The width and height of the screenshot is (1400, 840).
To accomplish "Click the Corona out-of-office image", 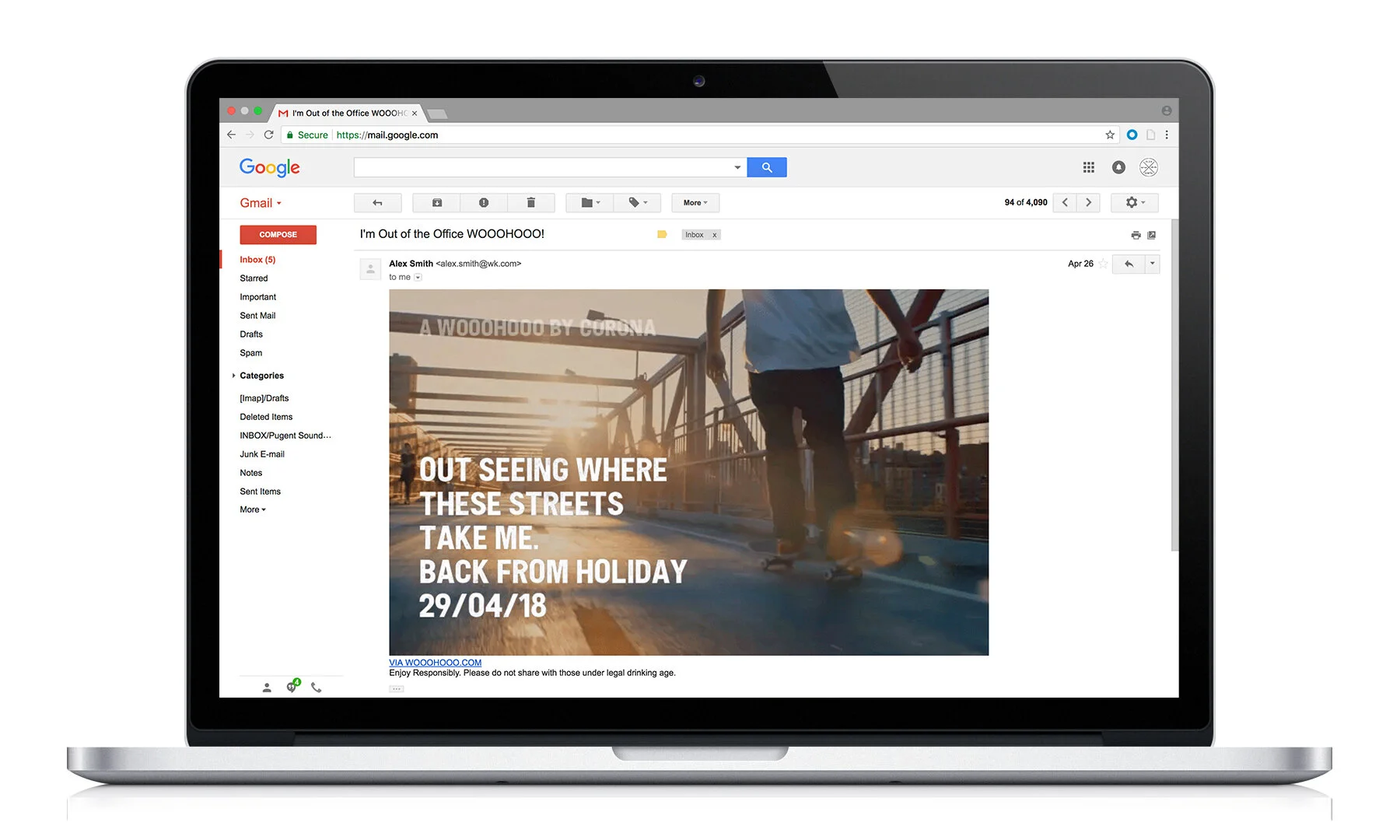I will [x=689, y=472].
